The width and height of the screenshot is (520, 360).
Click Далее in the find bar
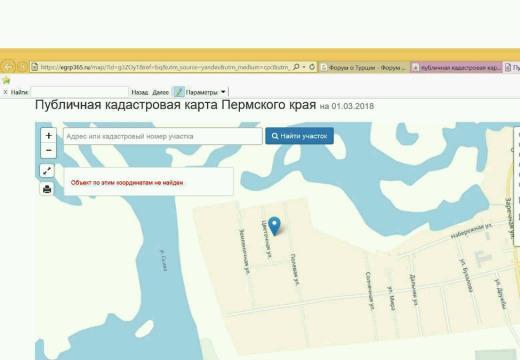click(161, 92)
